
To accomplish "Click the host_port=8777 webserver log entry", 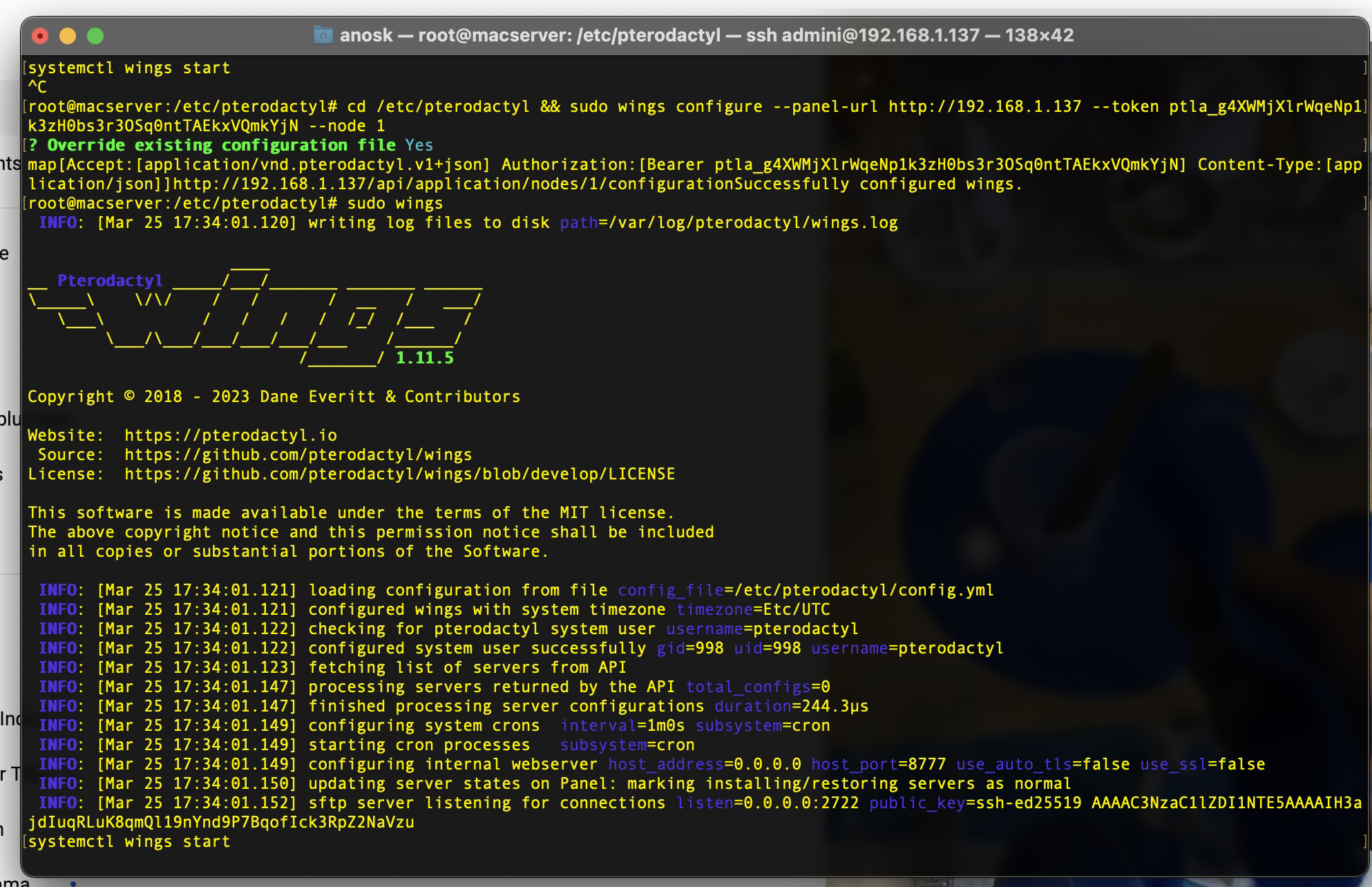I will (878, 764).
